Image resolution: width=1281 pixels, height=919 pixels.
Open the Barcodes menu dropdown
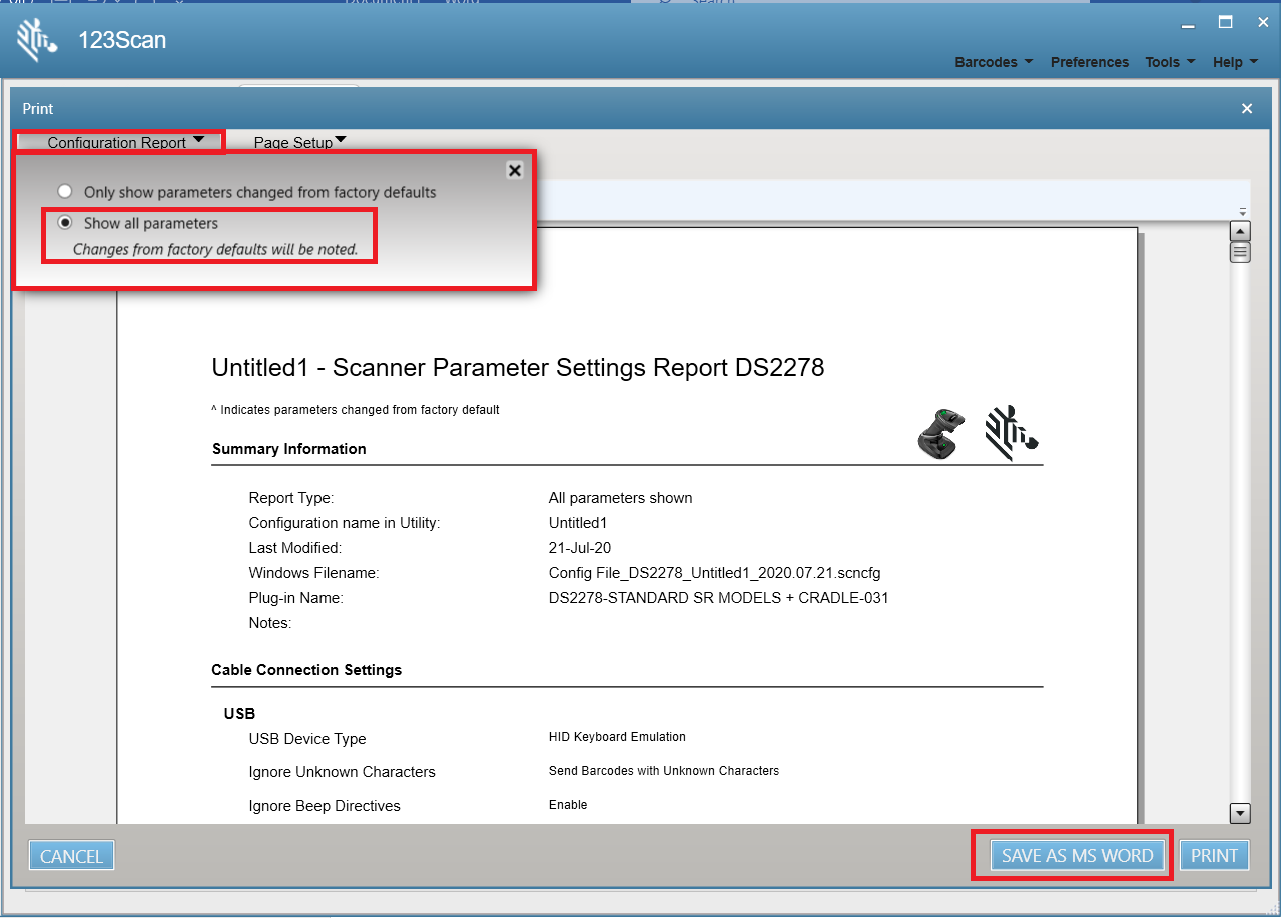pos(993,62)
